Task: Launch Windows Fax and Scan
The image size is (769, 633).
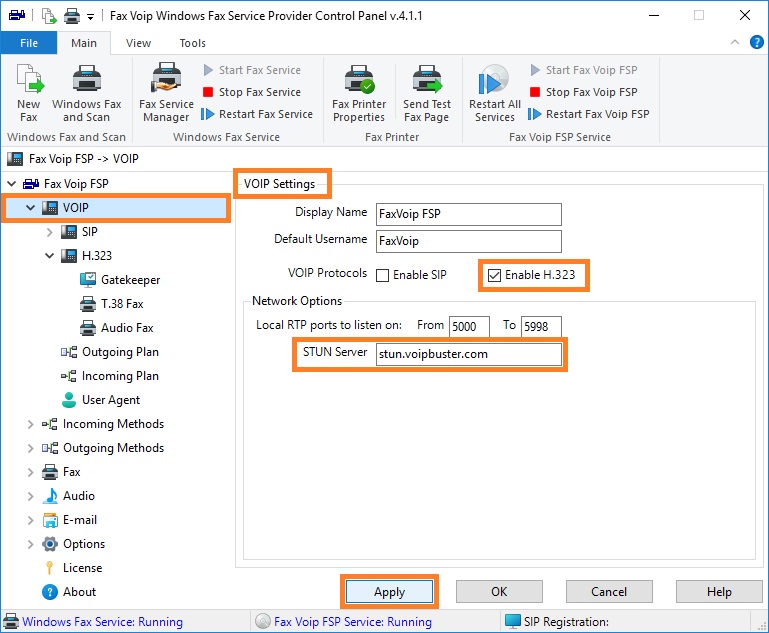Action: coord(87,93)
